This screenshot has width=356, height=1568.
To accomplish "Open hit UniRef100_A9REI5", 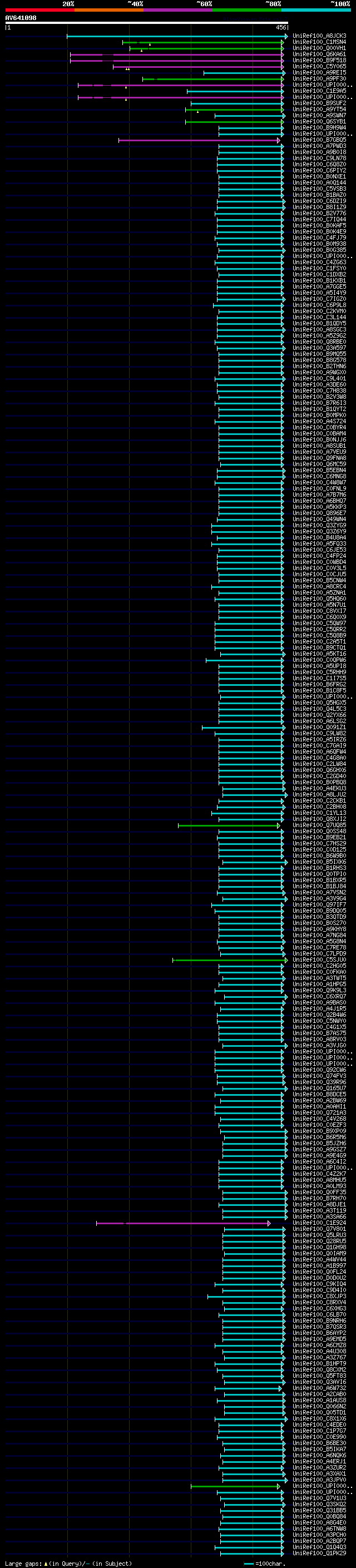I will (319, 72).
